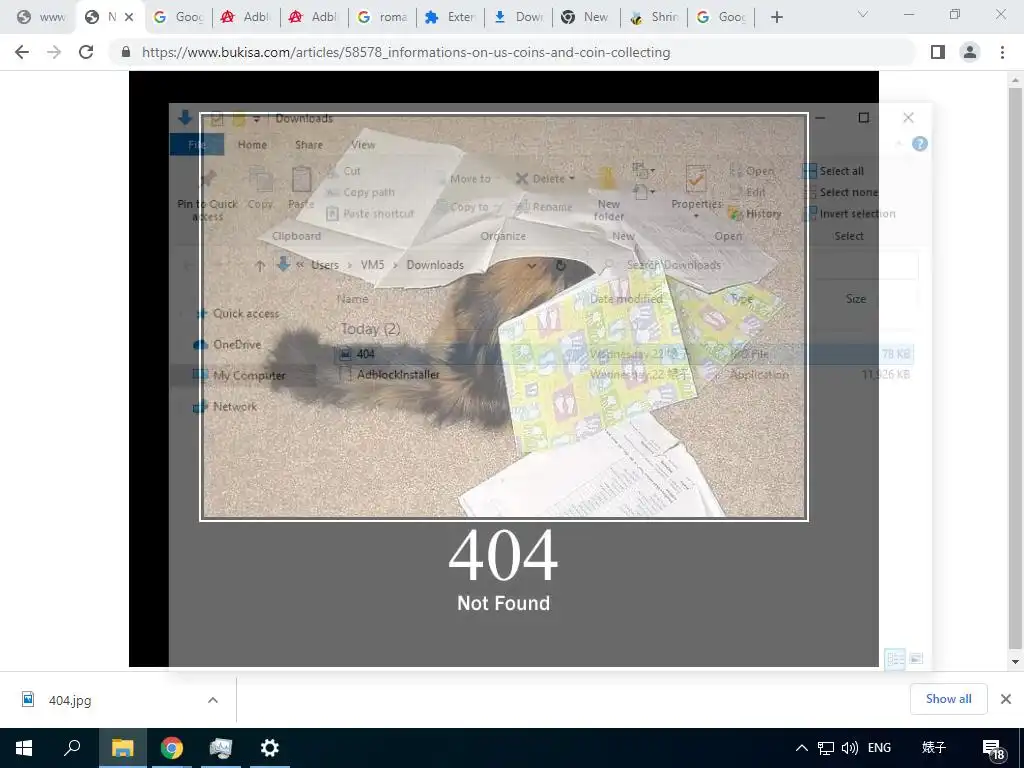Open the View ribbon tab in File Explorer
Screen dimensions: 1024x768
[363, 144]
